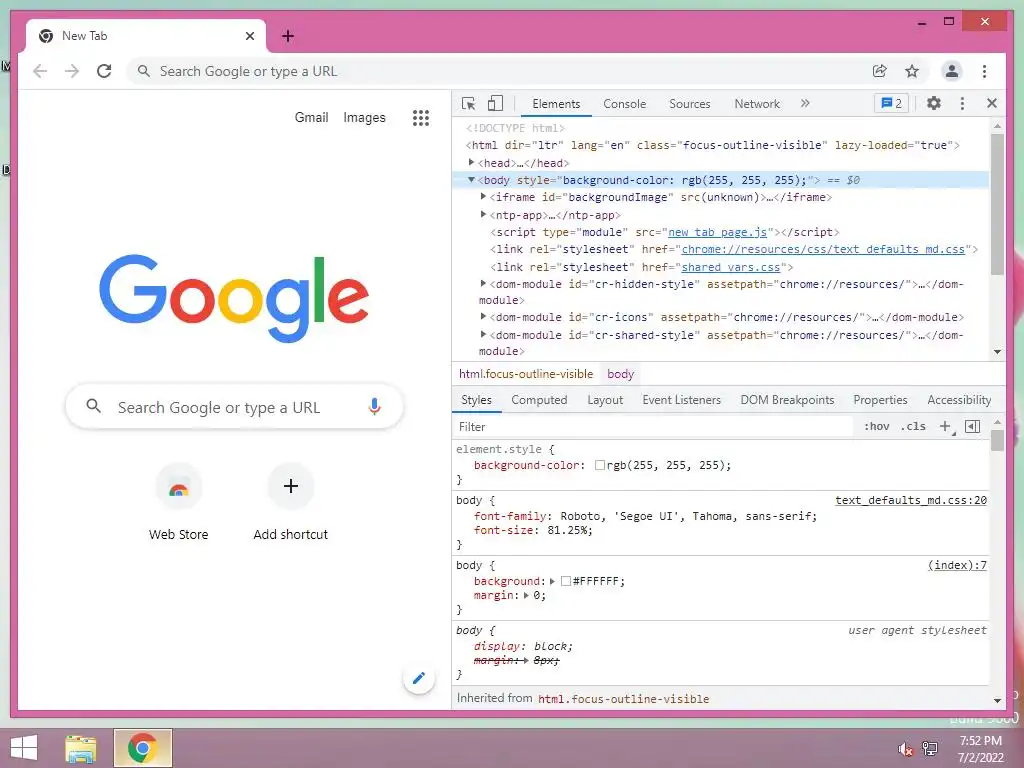Click the Google apps grid icon
1024x768 pixels.
tap(421, 118)
